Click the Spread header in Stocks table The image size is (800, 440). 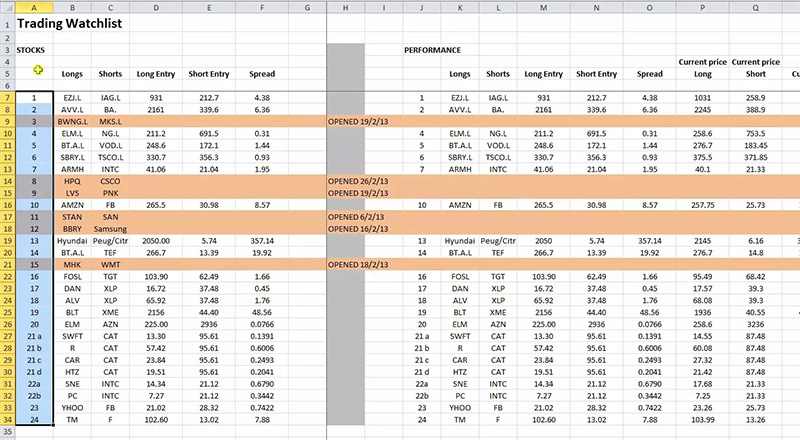[x=262, y=74]
